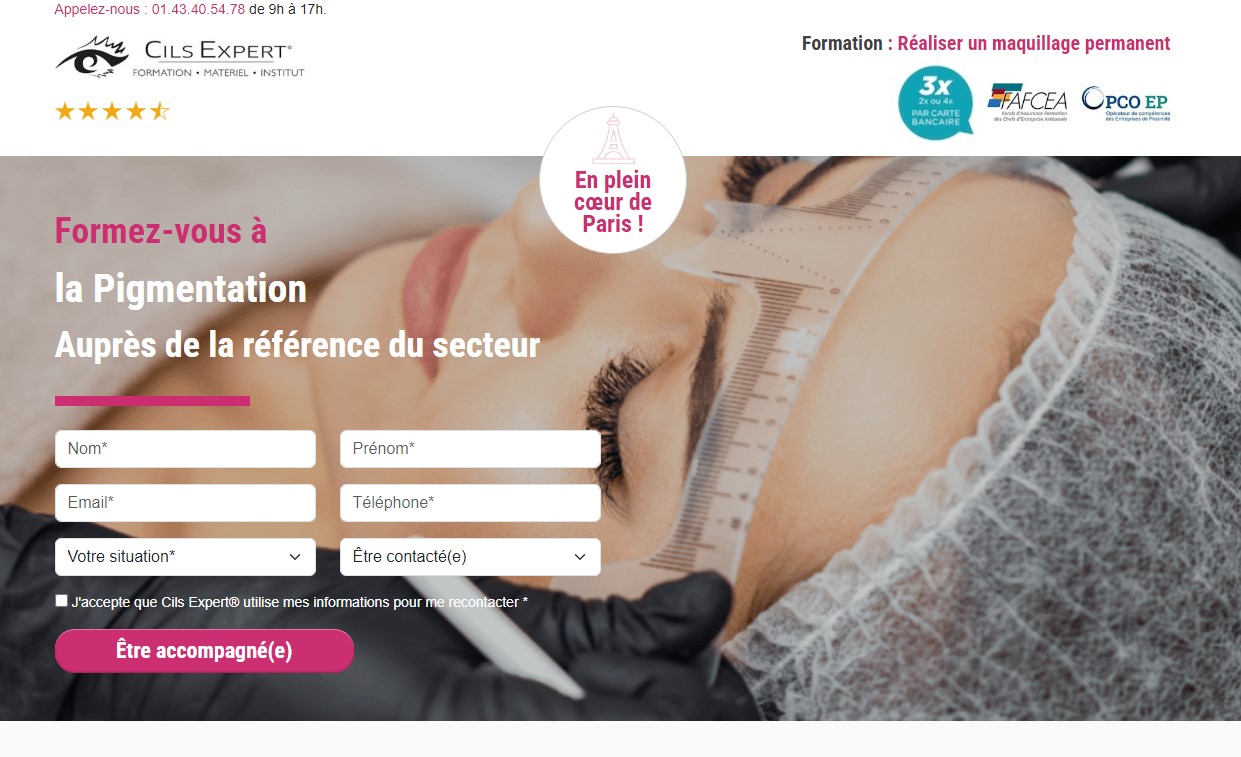Select the Email input field
The height and width of the screenshot is (757, 1241).
185,503
